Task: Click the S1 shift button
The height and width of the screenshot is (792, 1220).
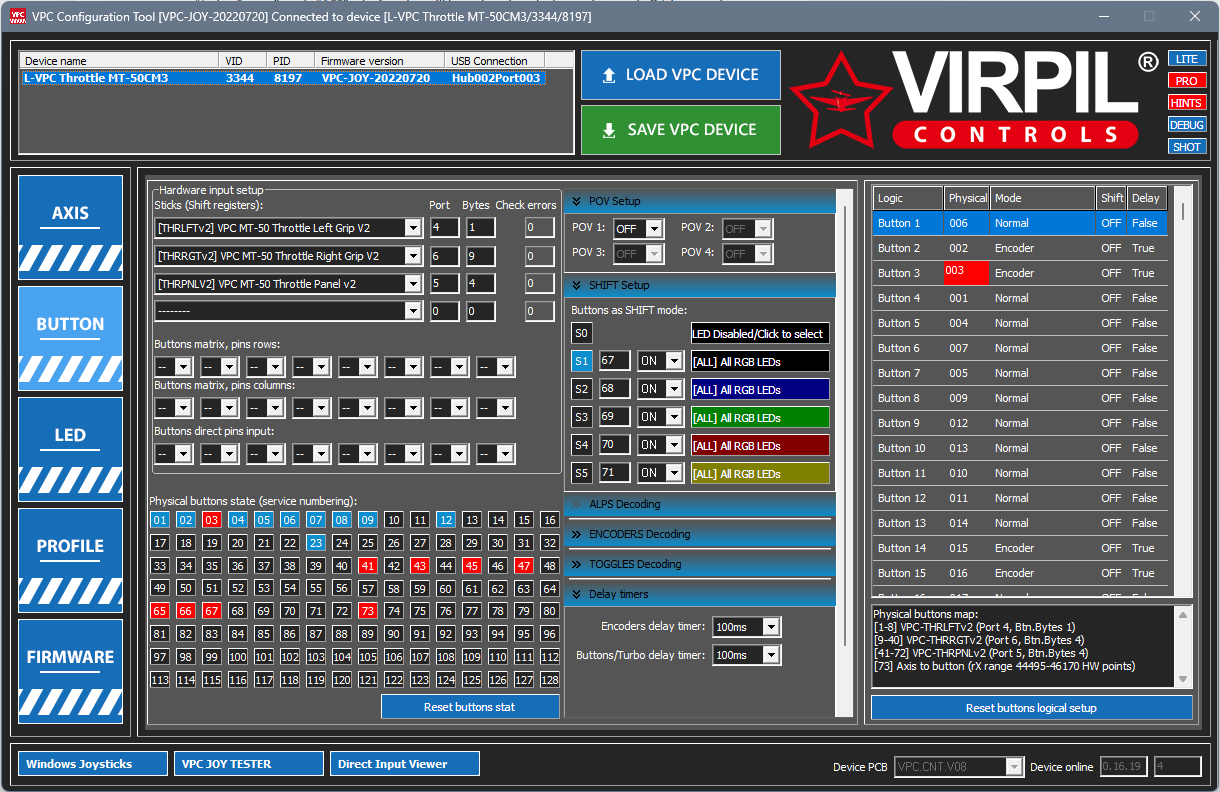Action: pyautogui.click(x=582, y=361)
